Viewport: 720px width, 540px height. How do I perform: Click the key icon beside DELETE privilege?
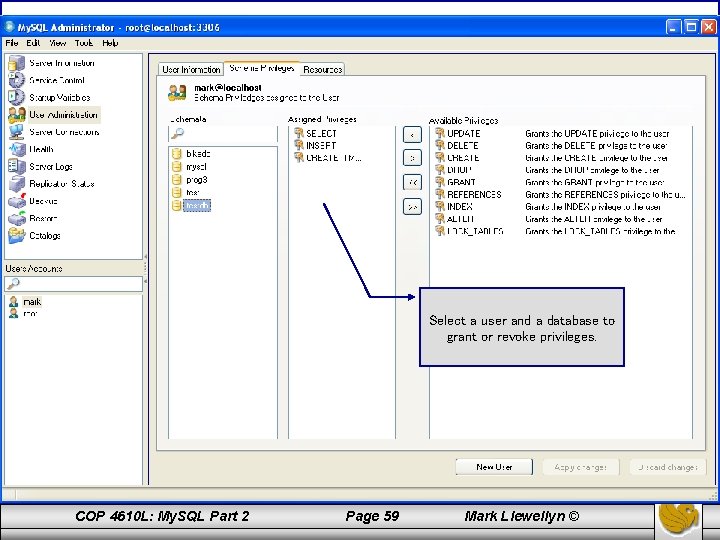(440, 146)
